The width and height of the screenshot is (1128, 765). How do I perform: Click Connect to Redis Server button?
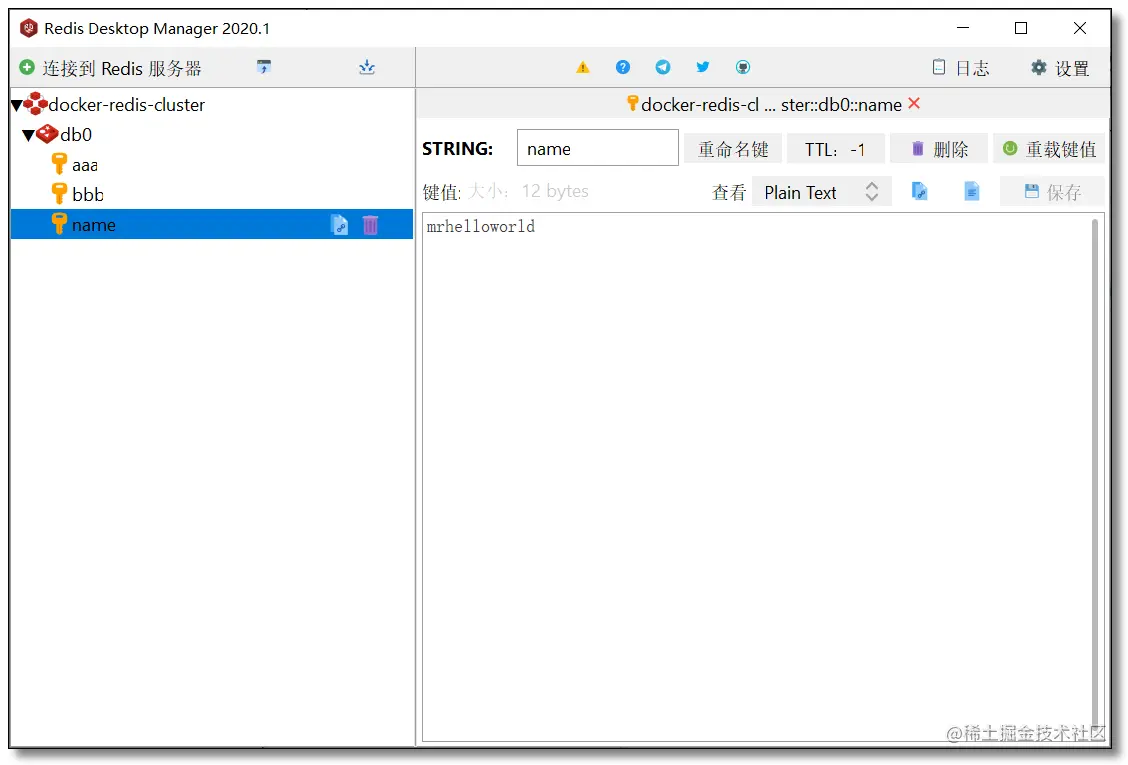point(110,68)
